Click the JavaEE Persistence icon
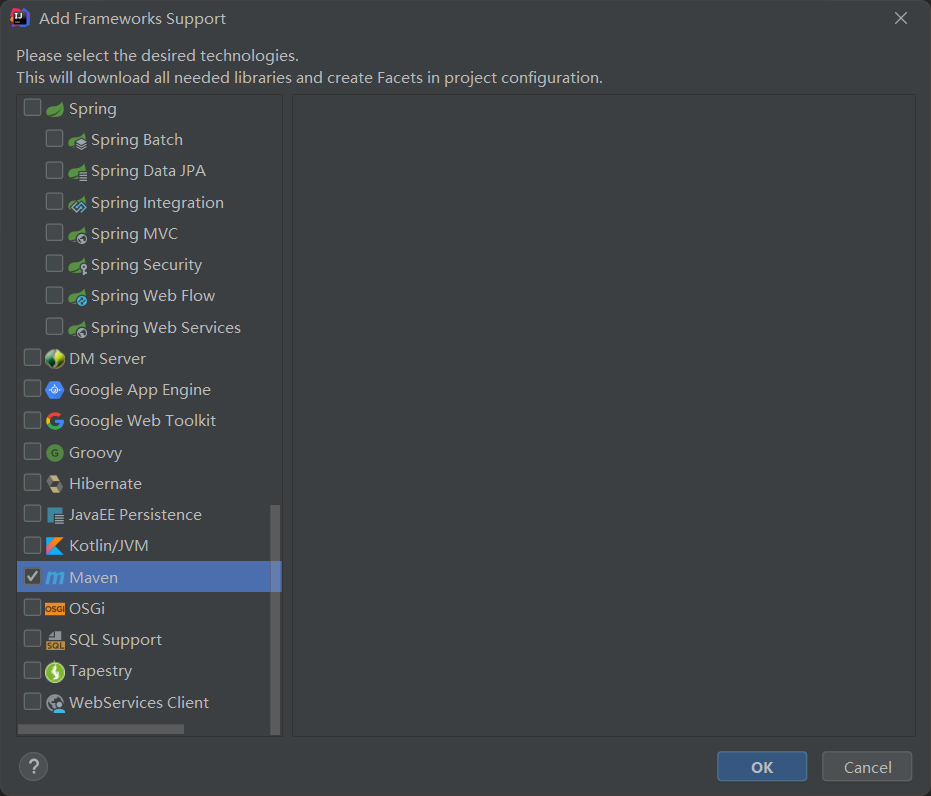Image resolution: width=931 pixels, height=796 pixels. pyautogui.click(x=55, y=515)
